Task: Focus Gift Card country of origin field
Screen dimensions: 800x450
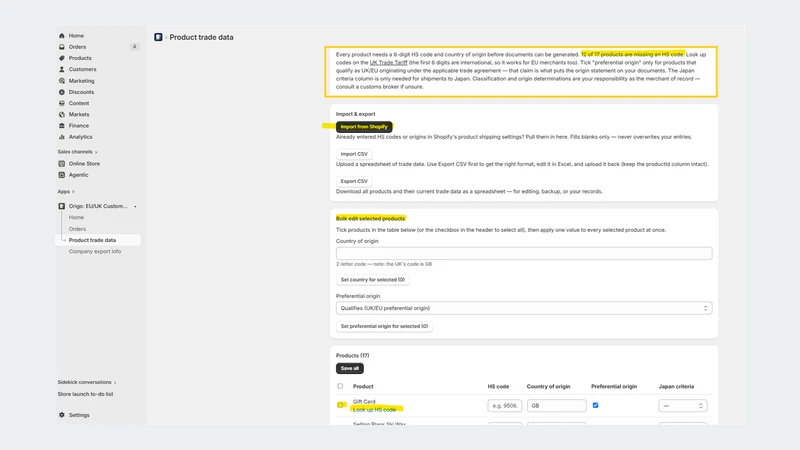Action: coord(557,406)
